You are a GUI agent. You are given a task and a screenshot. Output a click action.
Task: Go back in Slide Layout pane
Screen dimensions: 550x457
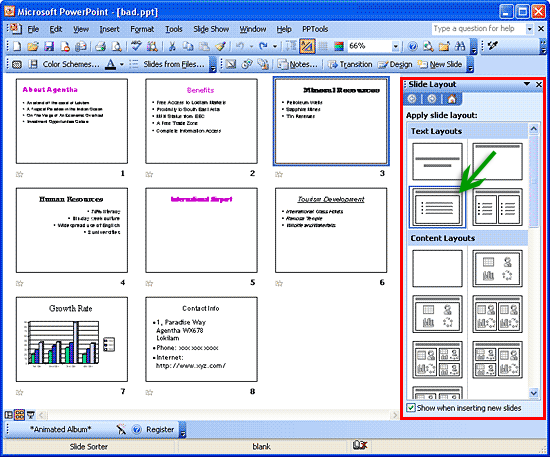coord(412,99)
